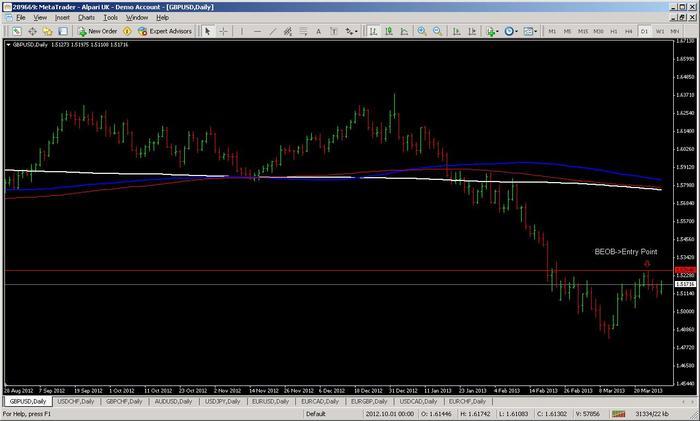Switch timeframe to MN
The height and width of the screenshot is (421, 700).
(675, 31)
